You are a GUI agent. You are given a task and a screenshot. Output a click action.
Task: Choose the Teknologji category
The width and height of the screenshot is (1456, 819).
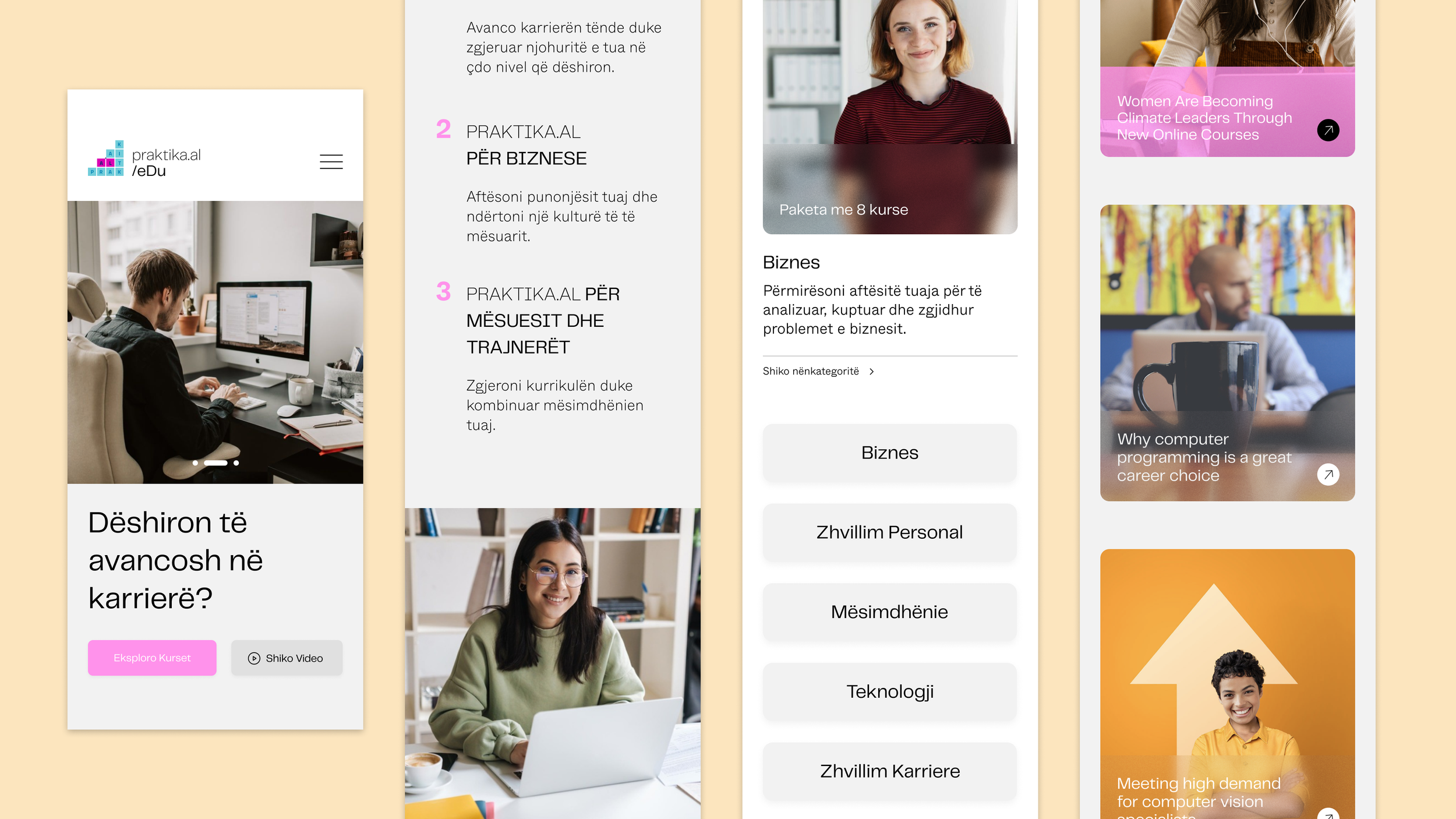(x=889, y=691)
